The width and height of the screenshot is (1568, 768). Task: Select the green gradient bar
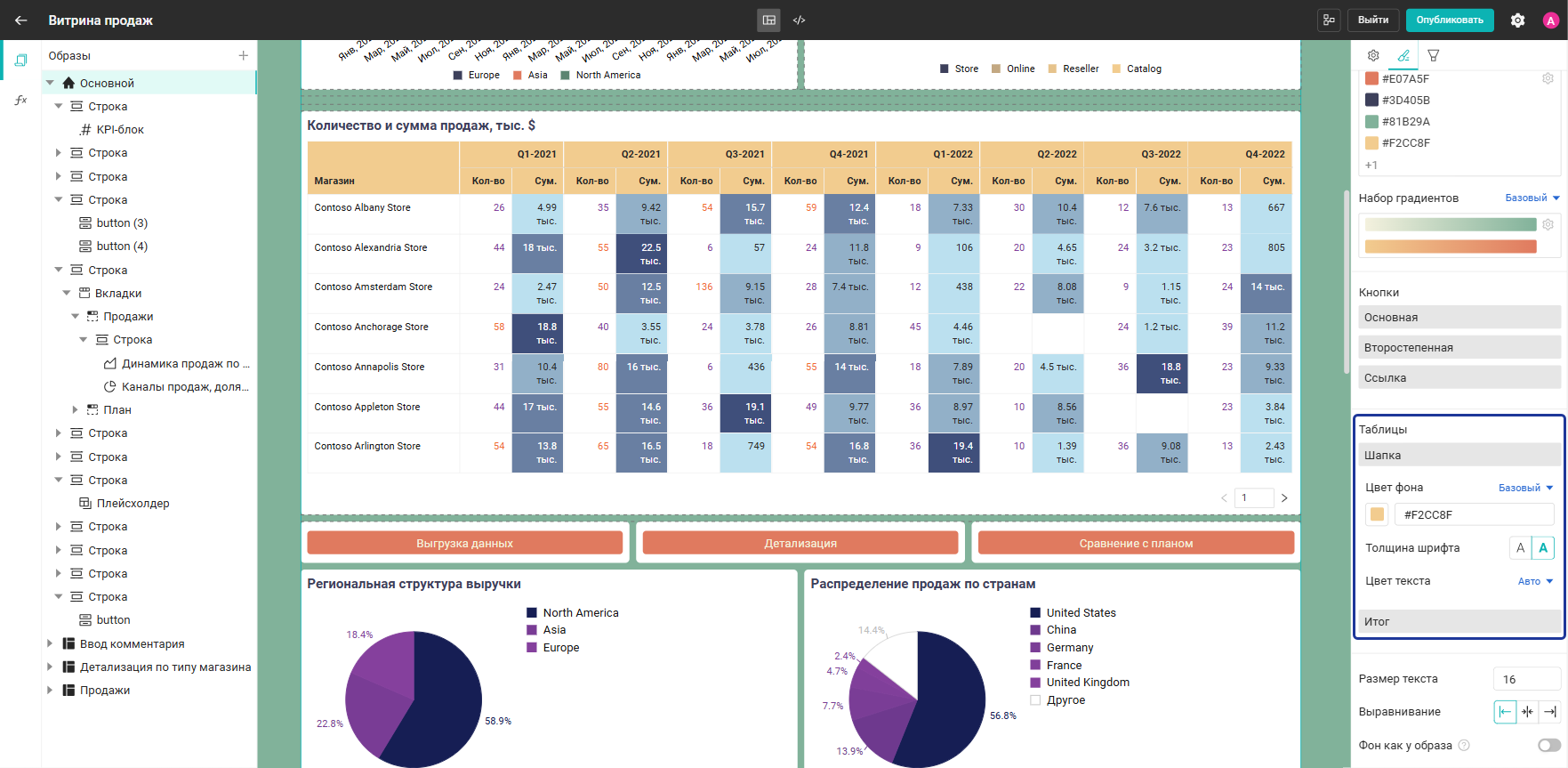pyautogui.click(x=1451, y=224)
